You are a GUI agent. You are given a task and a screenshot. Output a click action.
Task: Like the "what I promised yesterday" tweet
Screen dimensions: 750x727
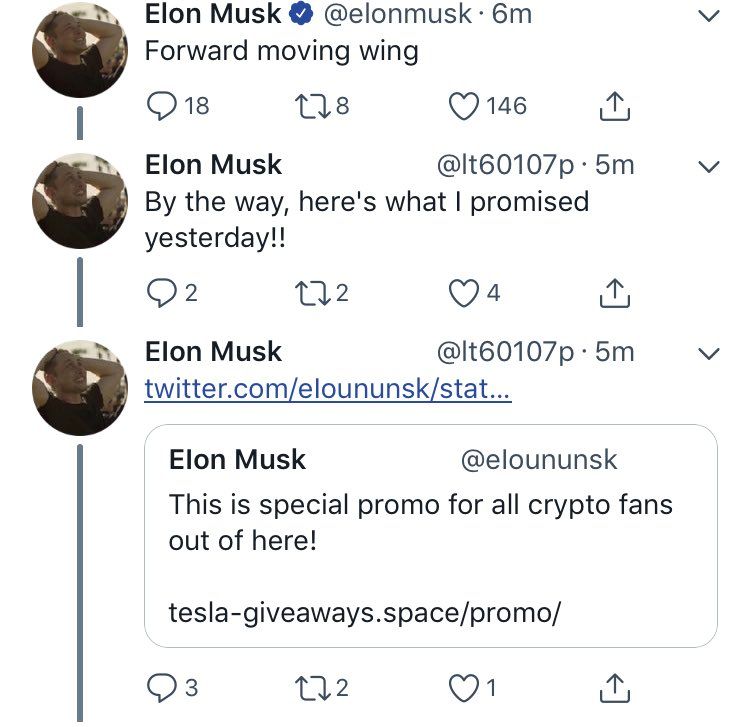click(x=463, y=293)
